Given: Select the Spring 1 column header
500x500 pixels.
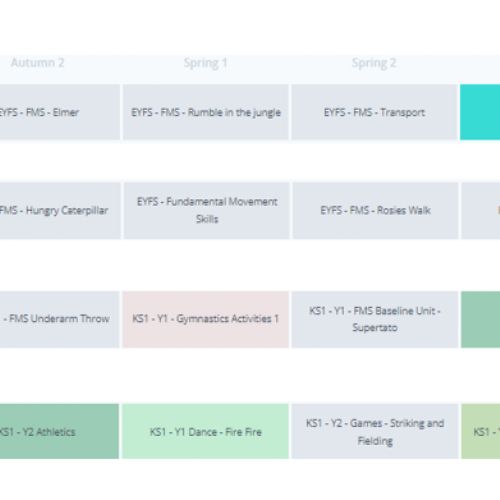Looking at the screenshot, I should pos(205,63).
